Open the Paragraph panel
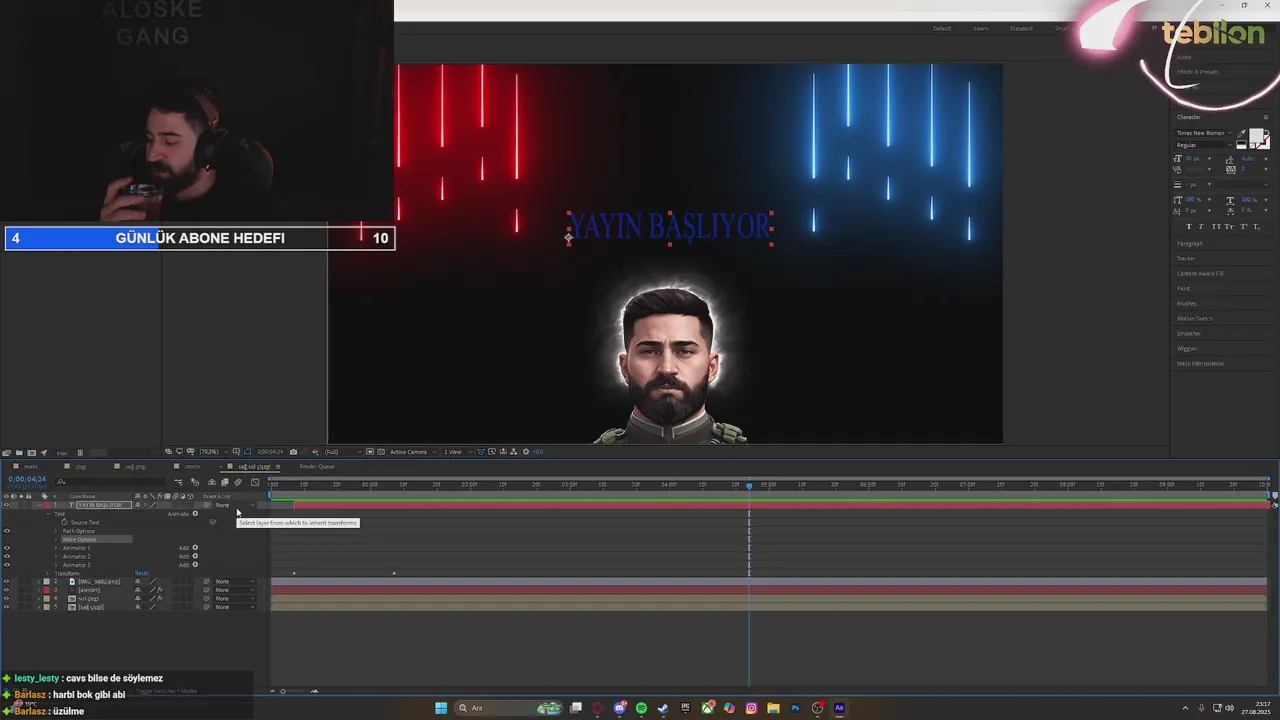The width and height of the screenshot is (1280, 720). [1190, 244]
